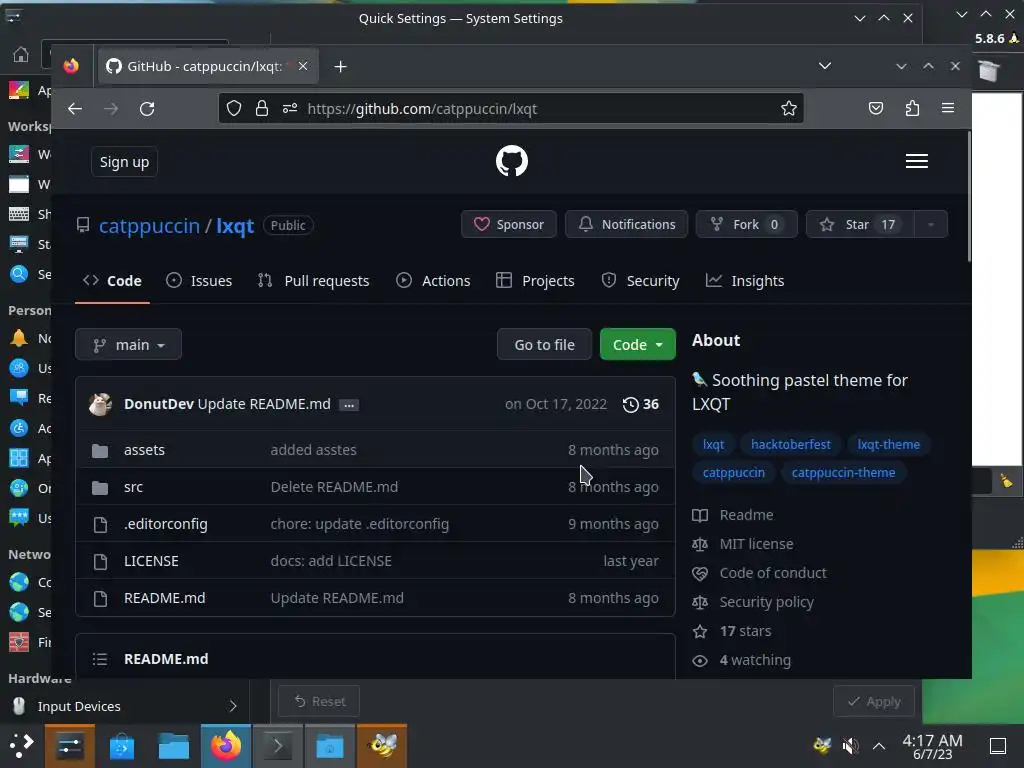Image resolution: width=1024 pixels, height=768 pixels.
Task: Fork the lxqt repository
Action: pyautogui.click(x=746, y=225)
